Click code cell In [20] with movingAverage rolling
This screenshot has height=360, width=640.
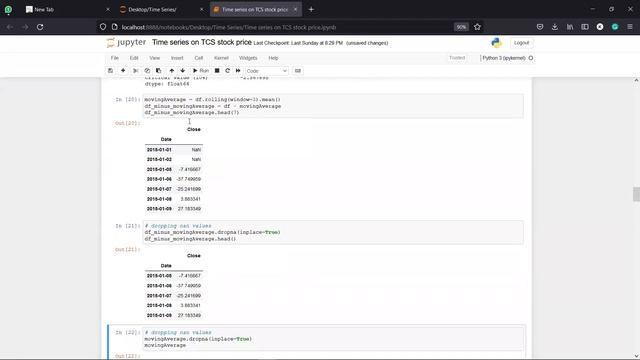[333, 106]
